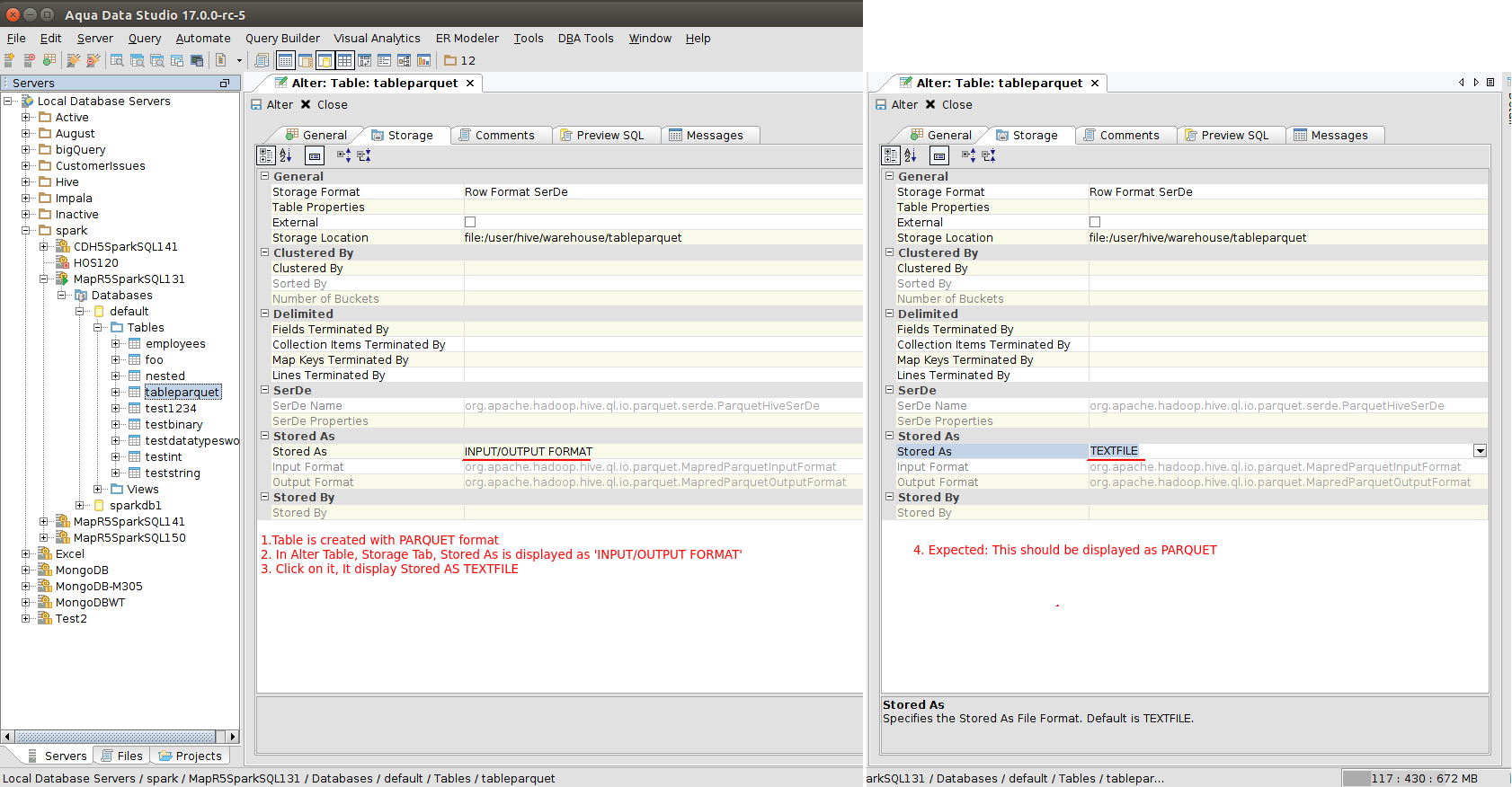
Task: Show the tab list in right editor
Action: tap(1490, 83)
